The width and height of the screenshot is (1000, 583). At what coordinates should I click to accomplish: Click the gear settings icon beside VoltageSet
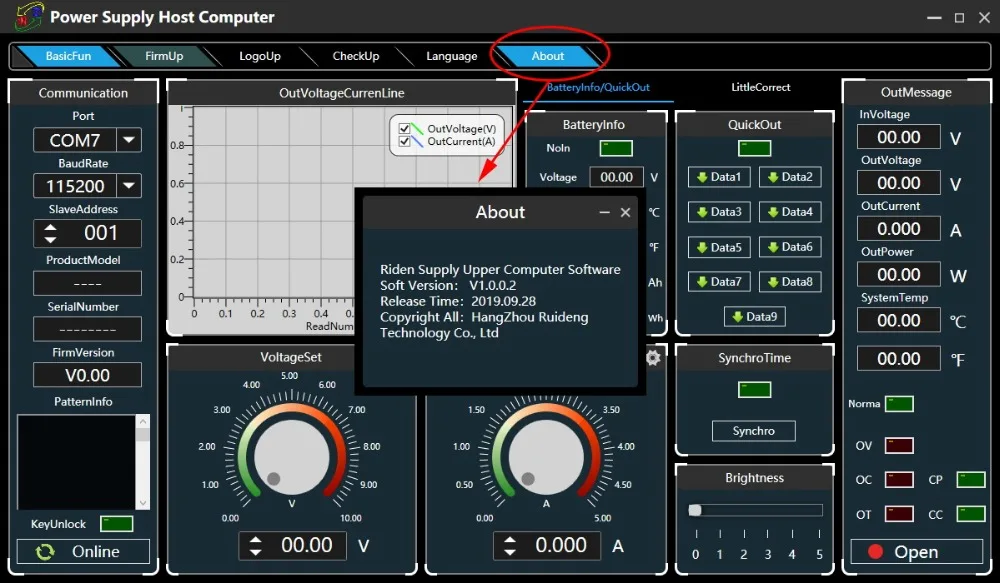click(653, 358)
